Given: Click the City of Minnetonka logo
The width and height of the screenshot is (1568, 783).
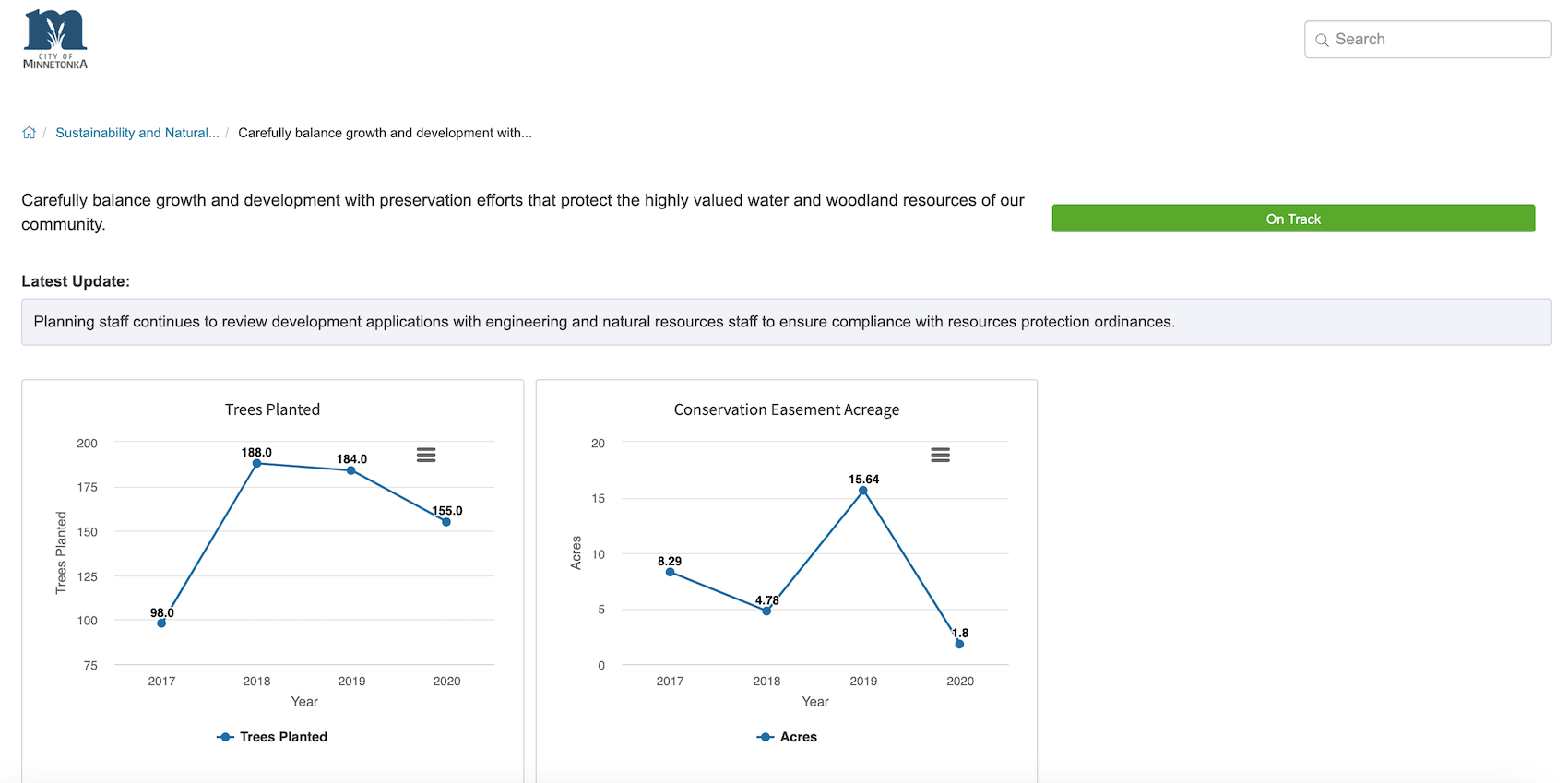Looking at the screenshot, I should click(55, 40).
